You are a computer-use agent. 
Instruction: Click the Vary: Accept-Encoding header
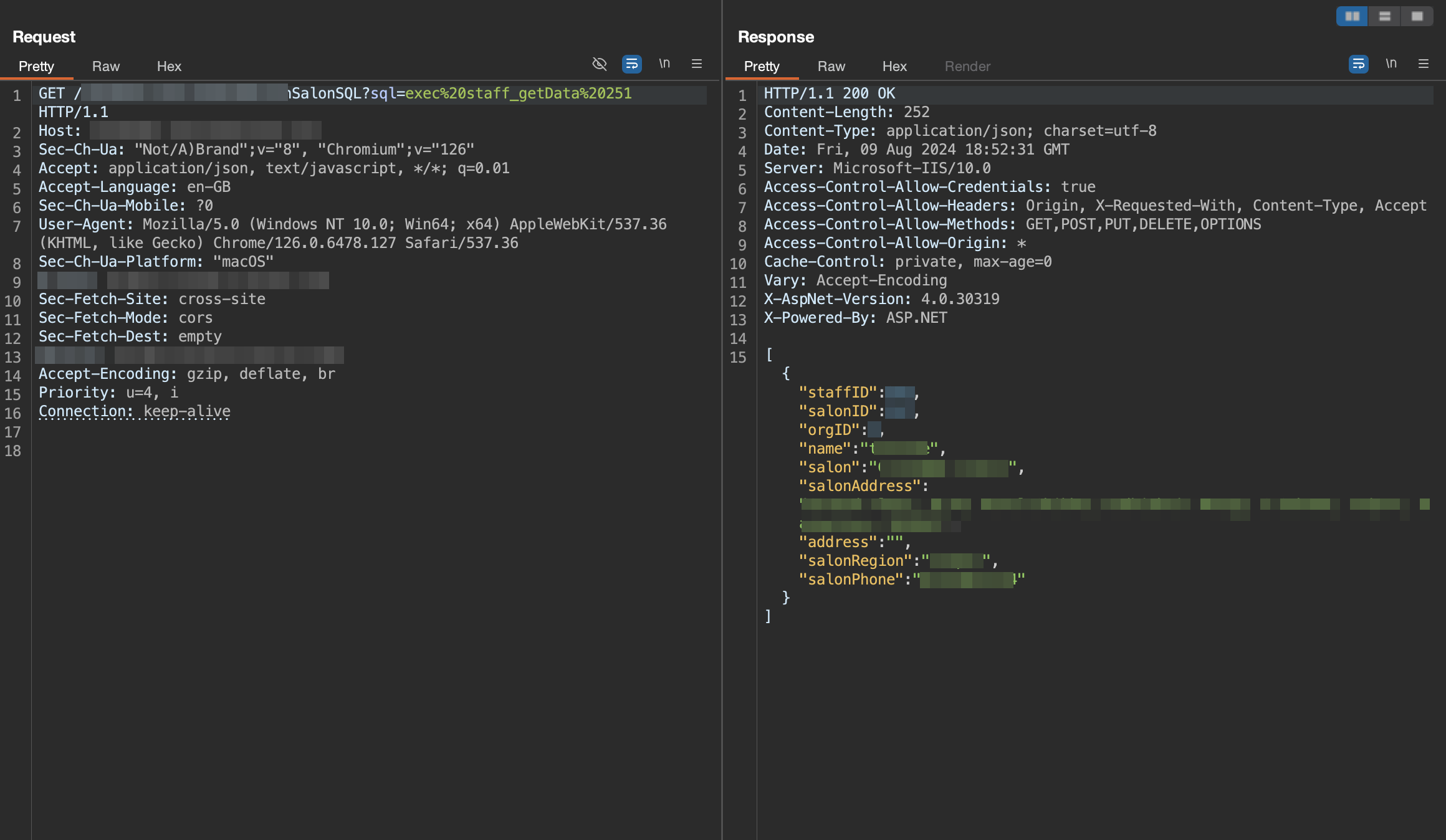point(856,280)
